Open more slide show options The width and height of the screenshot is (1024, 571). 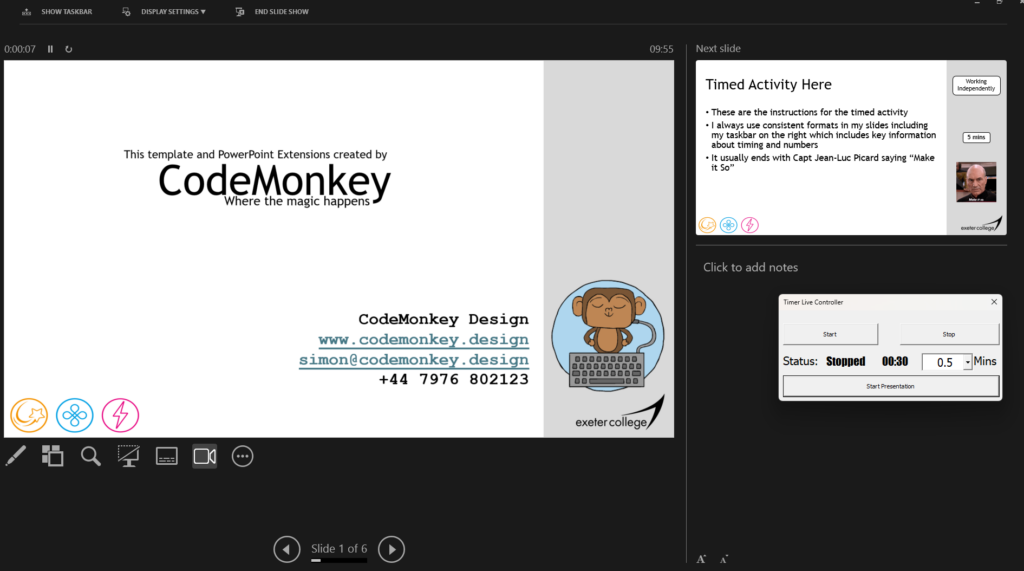point(242,457)
